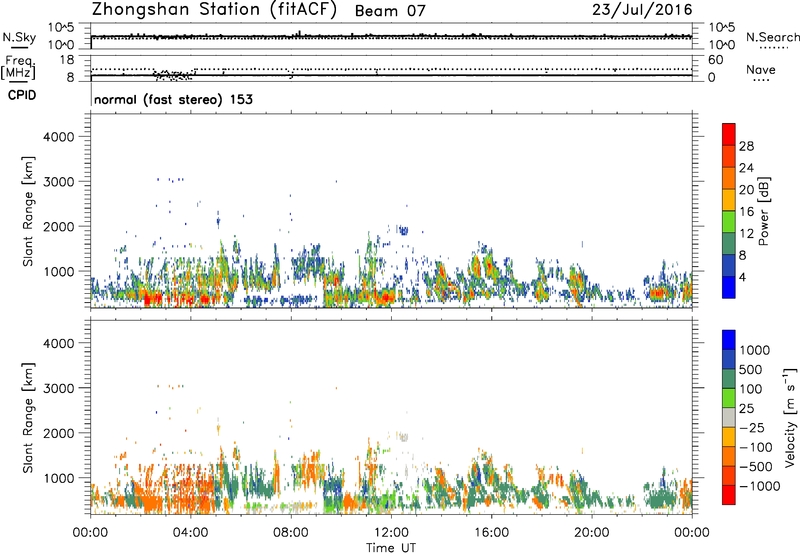
Task: Click the 18 tick on the frequency axis
Action: click(67, 60)
